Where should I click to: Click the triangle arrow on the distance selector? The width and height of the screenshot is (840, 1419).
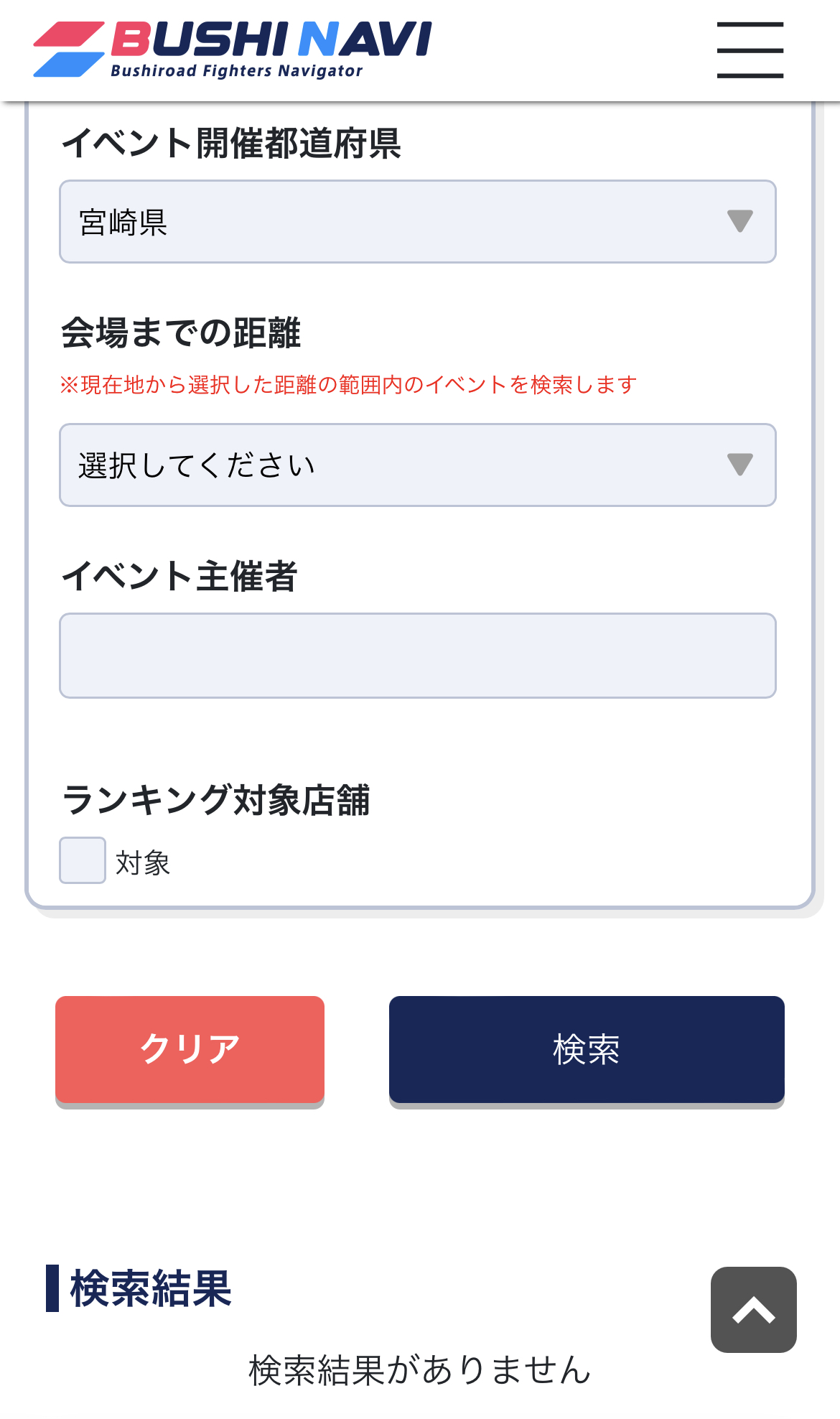click(739, 464)
